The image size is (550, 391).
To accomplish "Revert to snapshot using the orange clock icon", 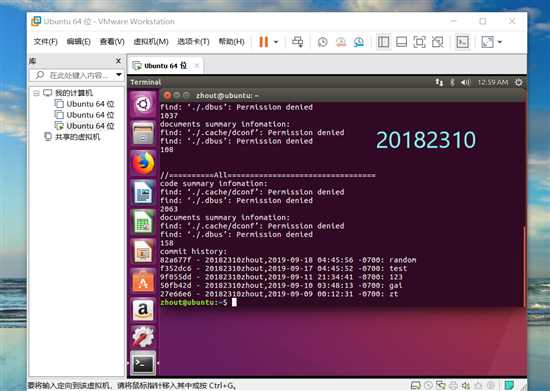I will [x=341, y=42].
